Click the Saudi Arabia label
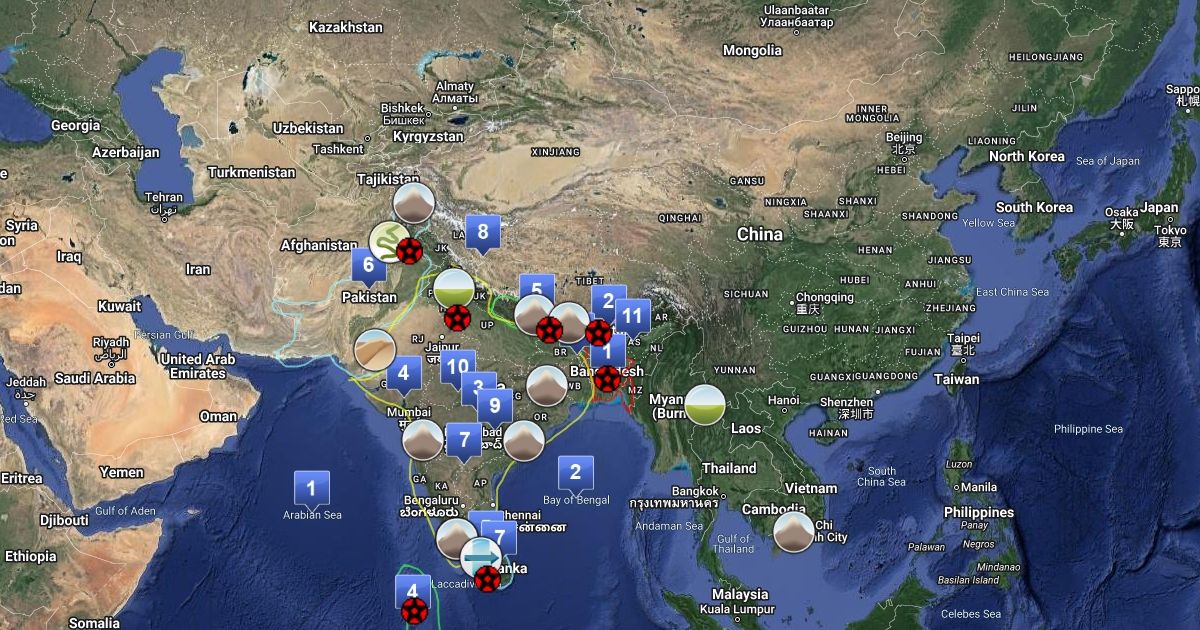Screen dimensions: 1200x630 tap(95, 378)
